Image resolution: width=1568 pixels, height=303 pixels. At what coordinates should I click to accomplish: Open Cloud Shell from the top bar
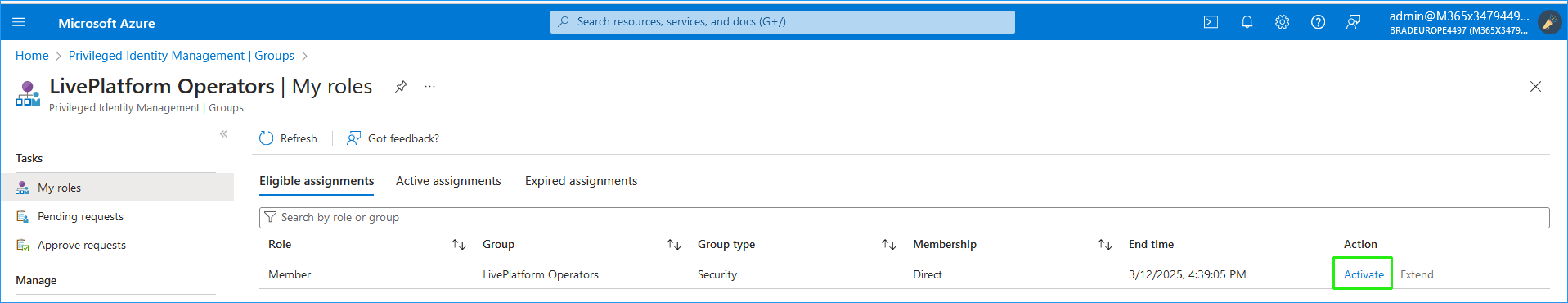pos(1211,22)
